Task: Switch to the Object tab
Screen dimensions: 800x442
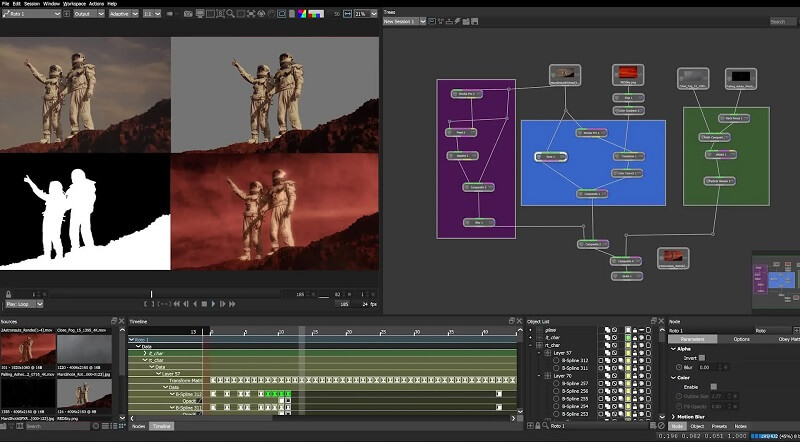Action: (697, 426)
